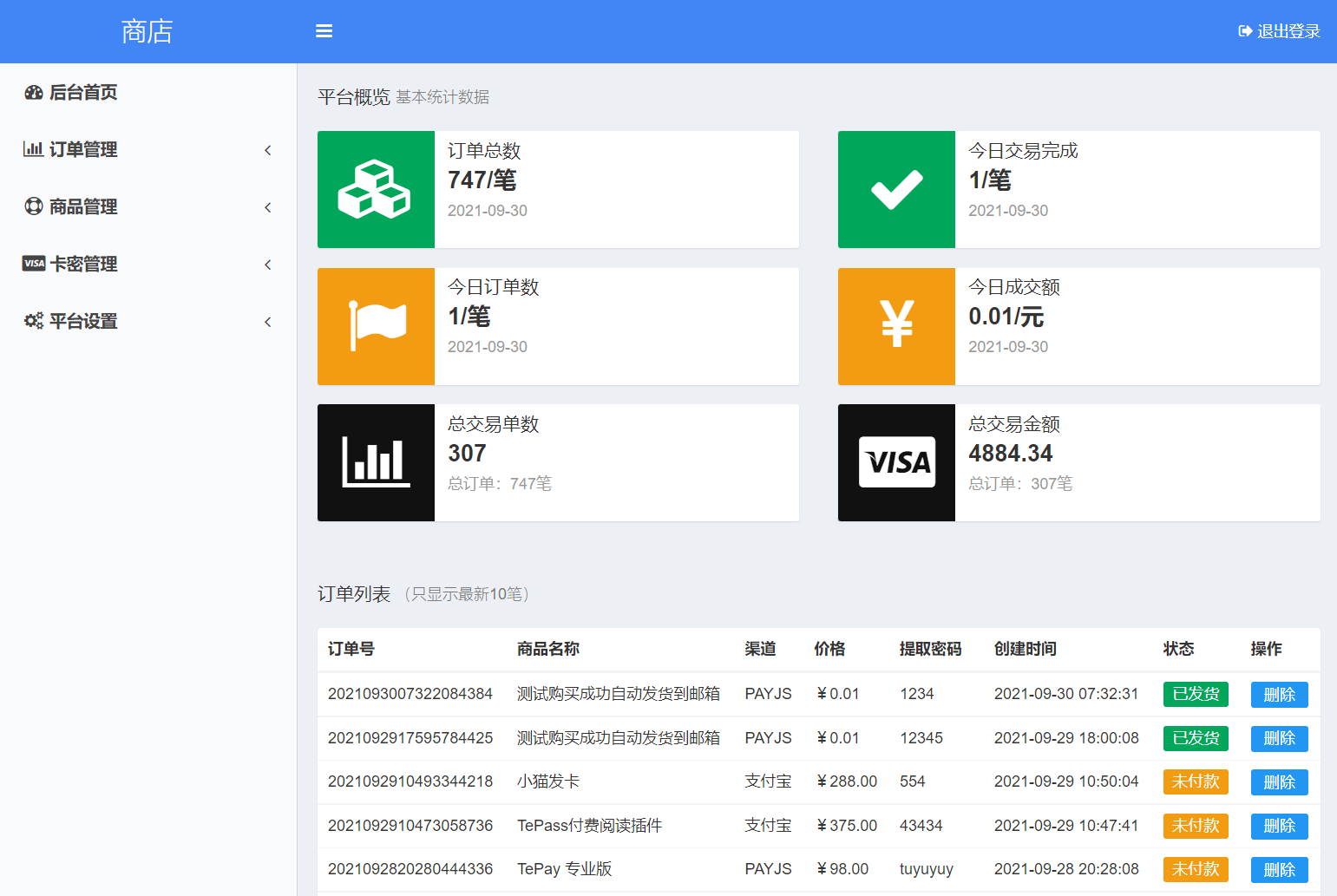This screenshot has width=1337, height=896.
Task: Toggle the hamburger sidebar menu icon
Action: point(324,31)
